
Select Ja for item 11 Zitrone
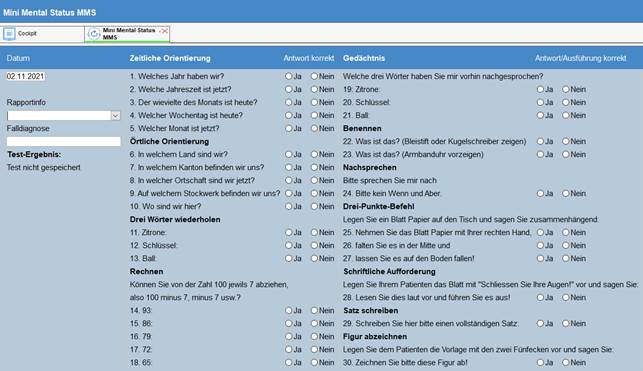[289, 232]
